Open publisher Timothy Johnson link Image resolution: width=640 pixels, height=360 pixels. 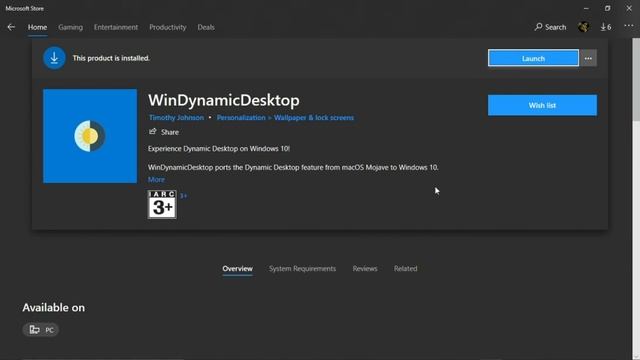tap(176, 118)
